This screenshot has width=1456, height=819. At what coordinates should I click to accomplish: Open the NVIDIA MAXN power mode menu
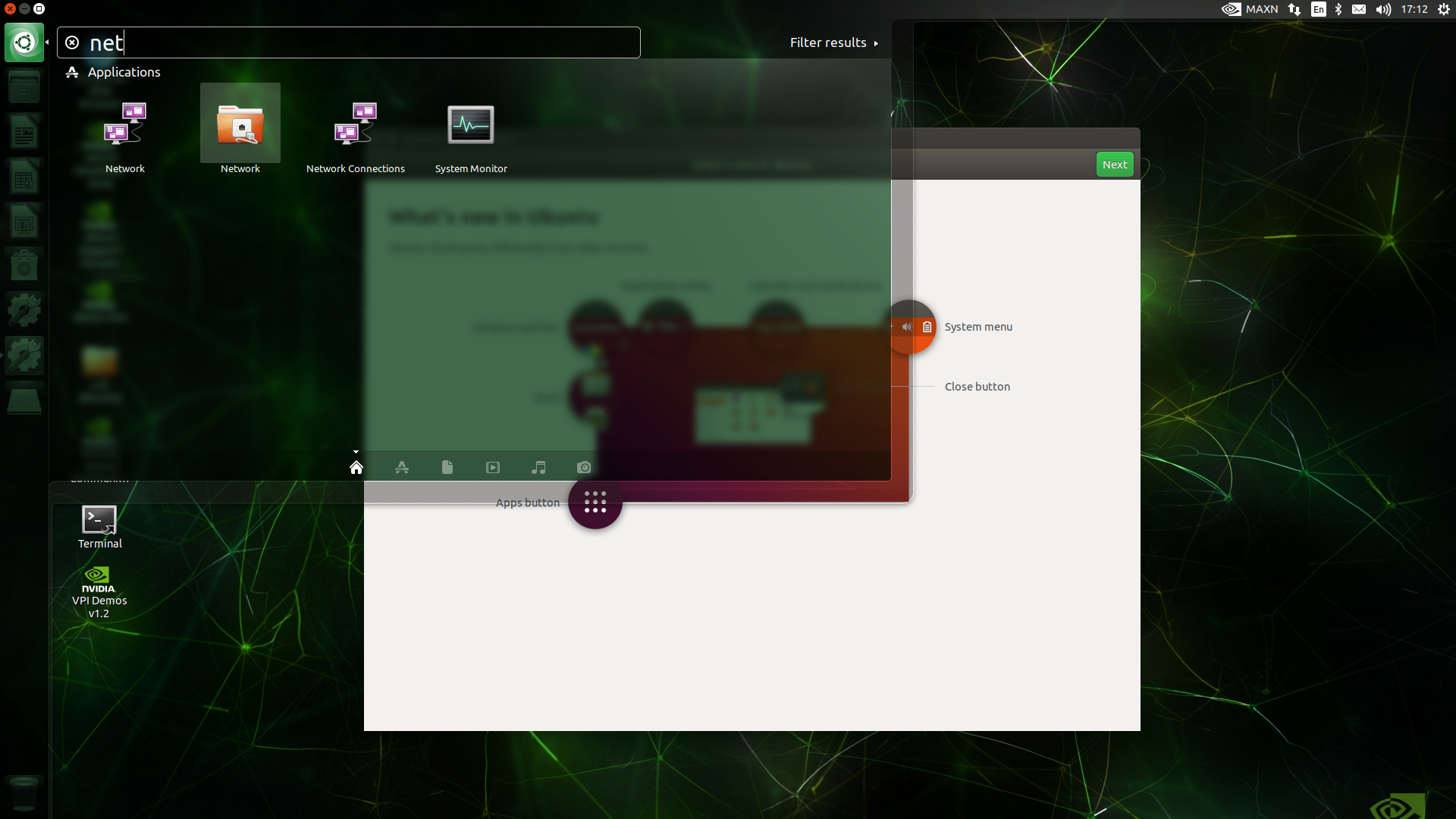click(1250, 9)
